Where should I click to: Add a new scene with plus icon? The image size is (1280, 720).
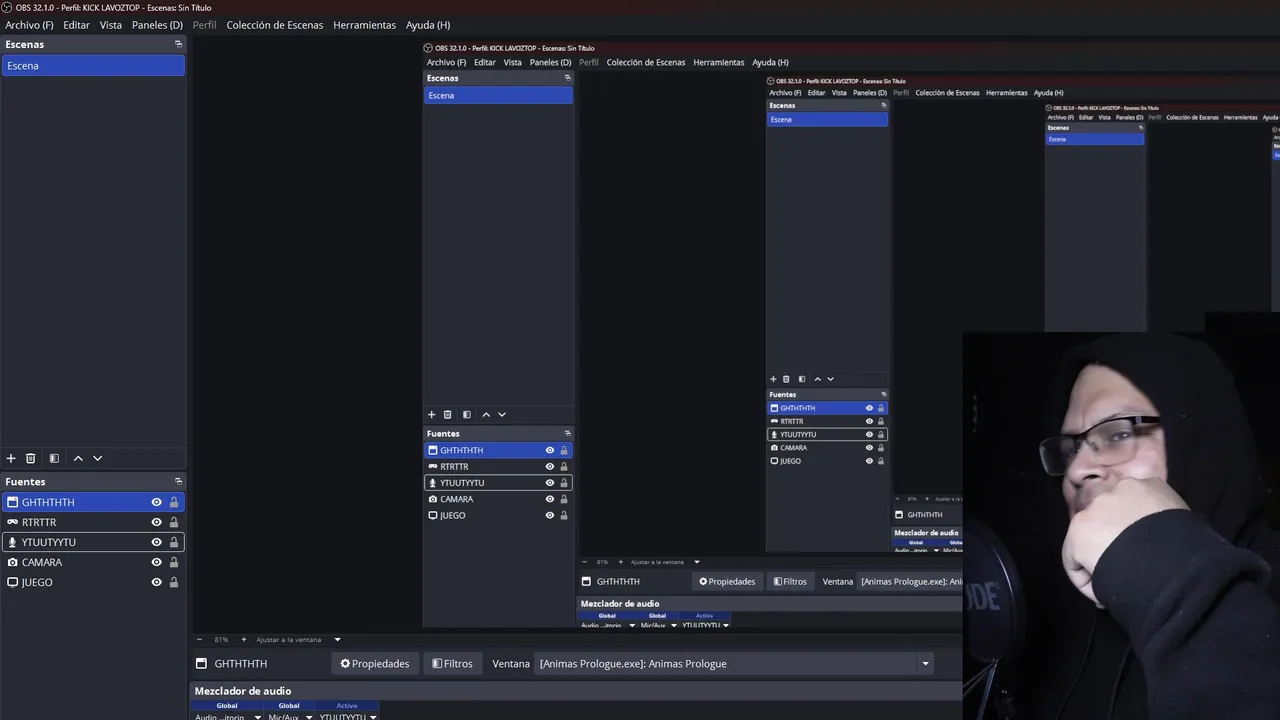click(x=11, y=458)
